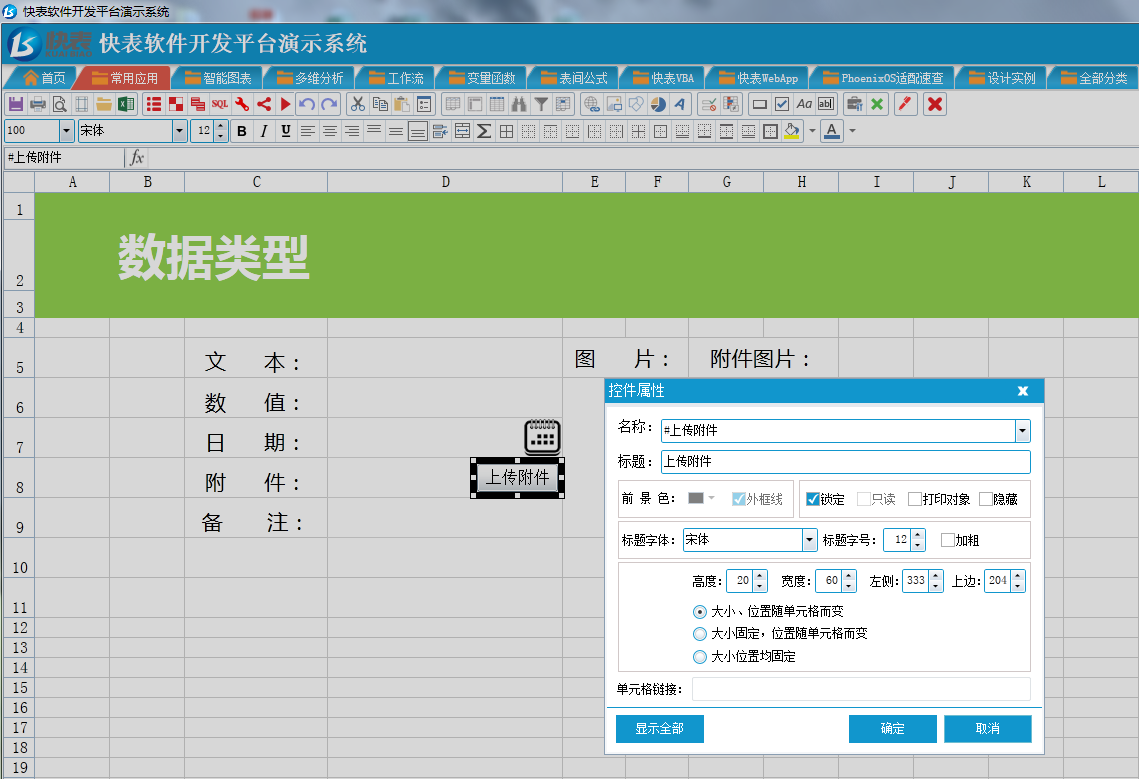The height and width of the screenshot is (779, 1139).
Task: Click the globe hyperlink icon
Action: 592,104
